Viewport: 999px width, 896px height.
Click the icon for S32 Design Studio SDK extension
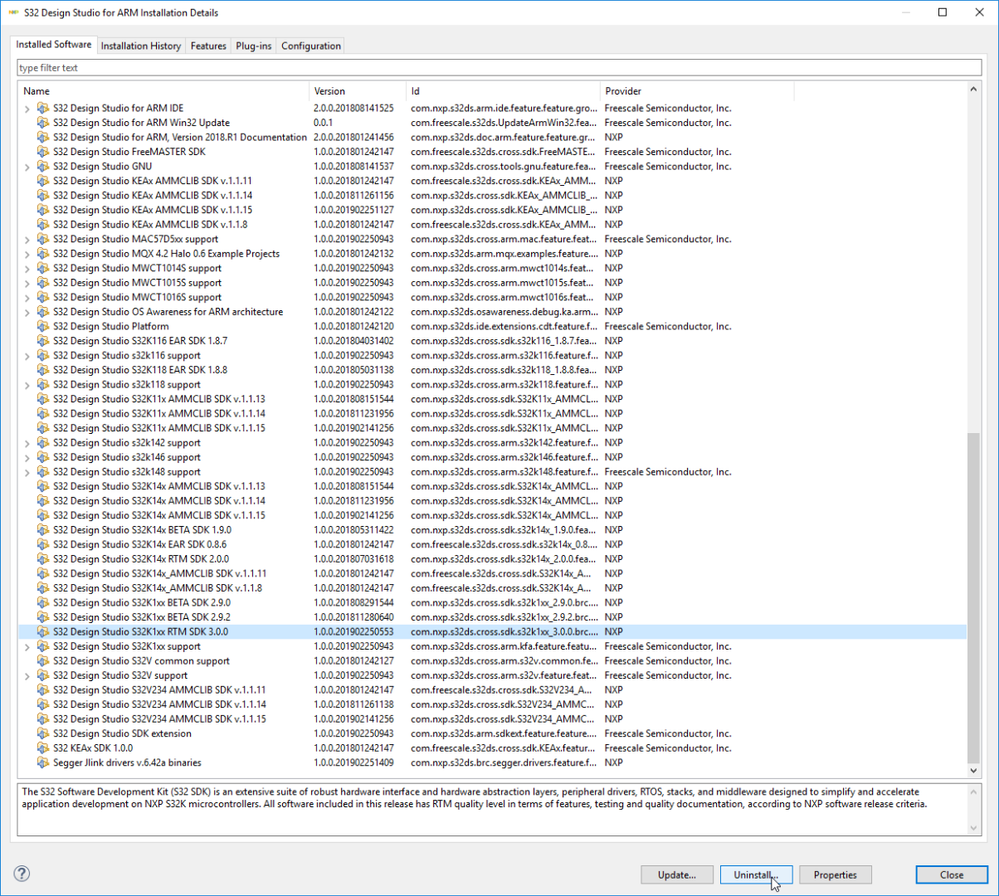pyautogui.click(x=43, y=733)
